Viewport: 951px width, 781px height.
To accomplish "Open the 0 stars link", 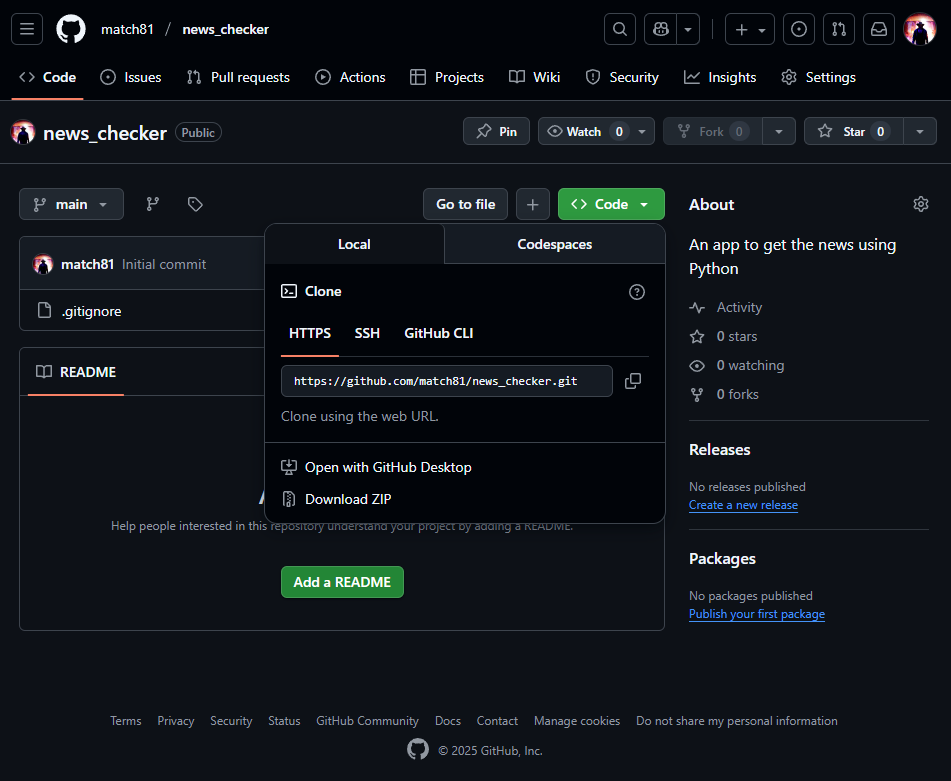I will point(723,337).
